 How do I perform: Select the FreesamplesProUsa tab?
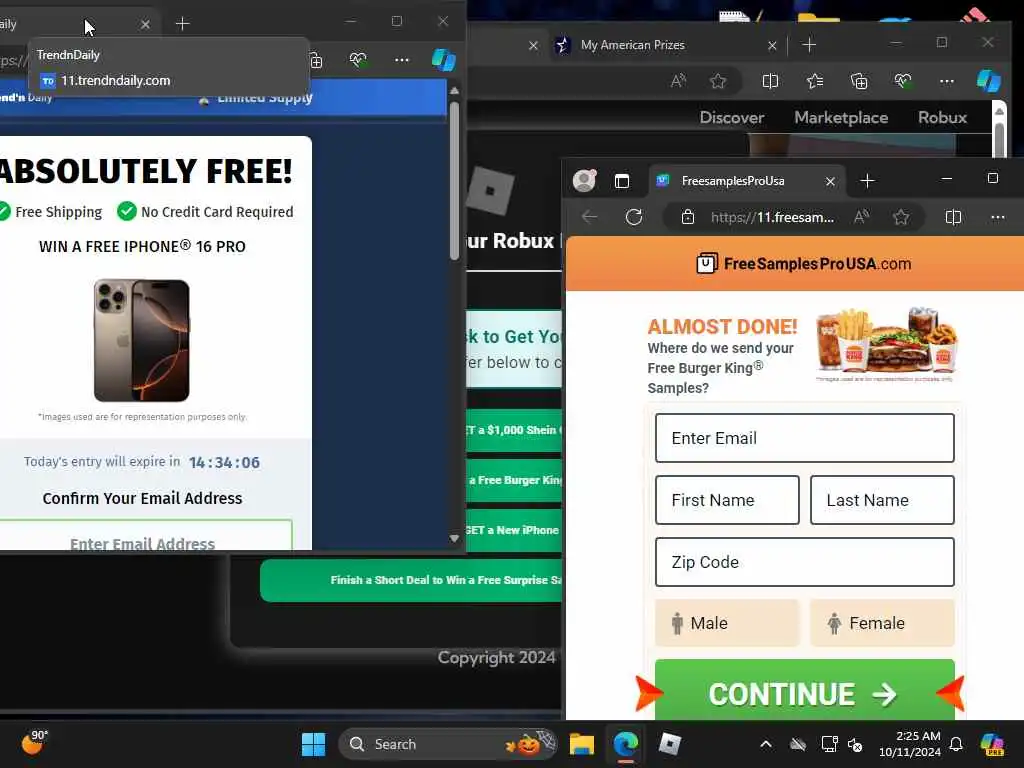pos(747,181)
